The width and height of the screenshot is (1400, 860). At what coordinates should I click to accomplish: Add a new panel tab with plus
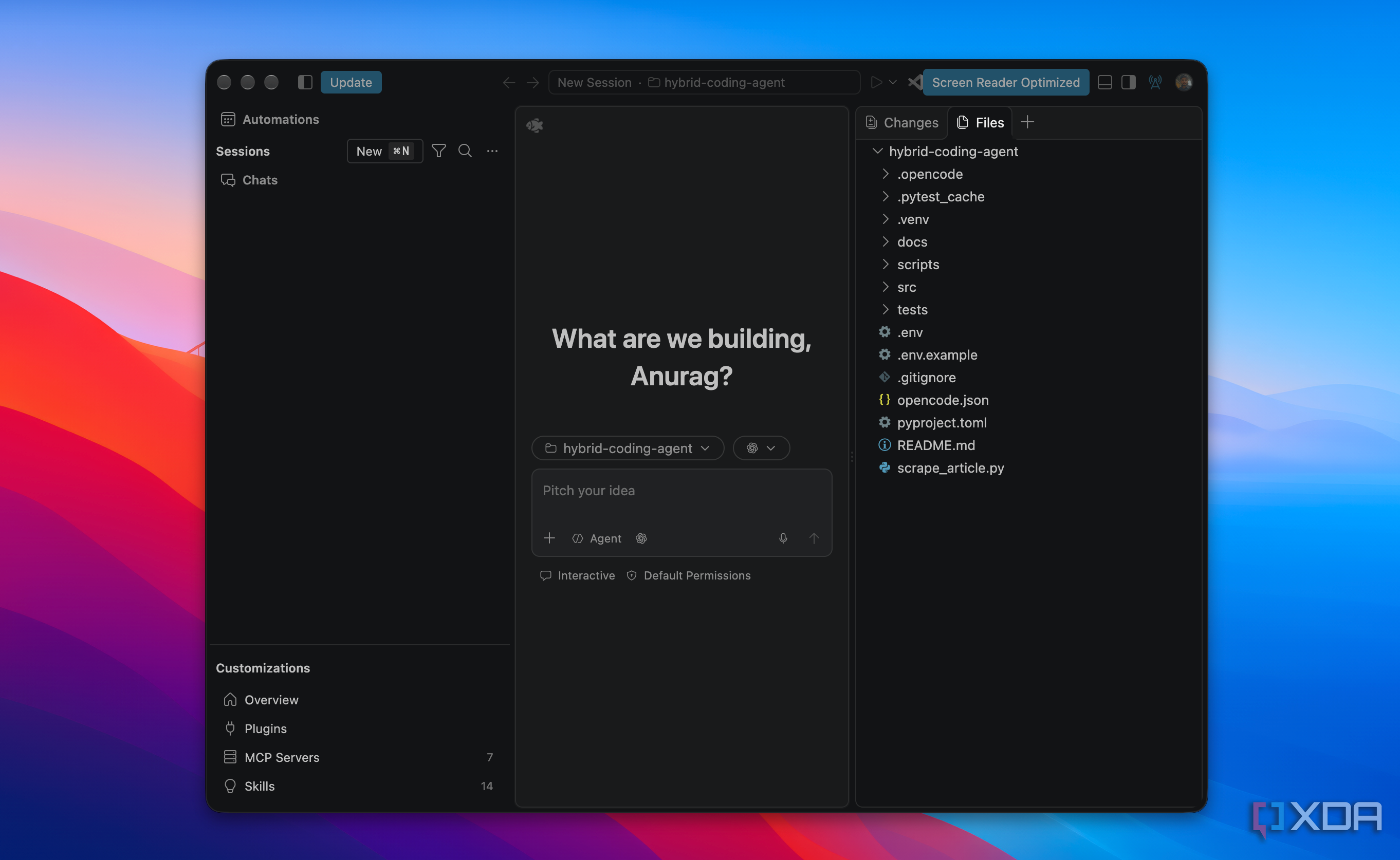click(1027, 122)
